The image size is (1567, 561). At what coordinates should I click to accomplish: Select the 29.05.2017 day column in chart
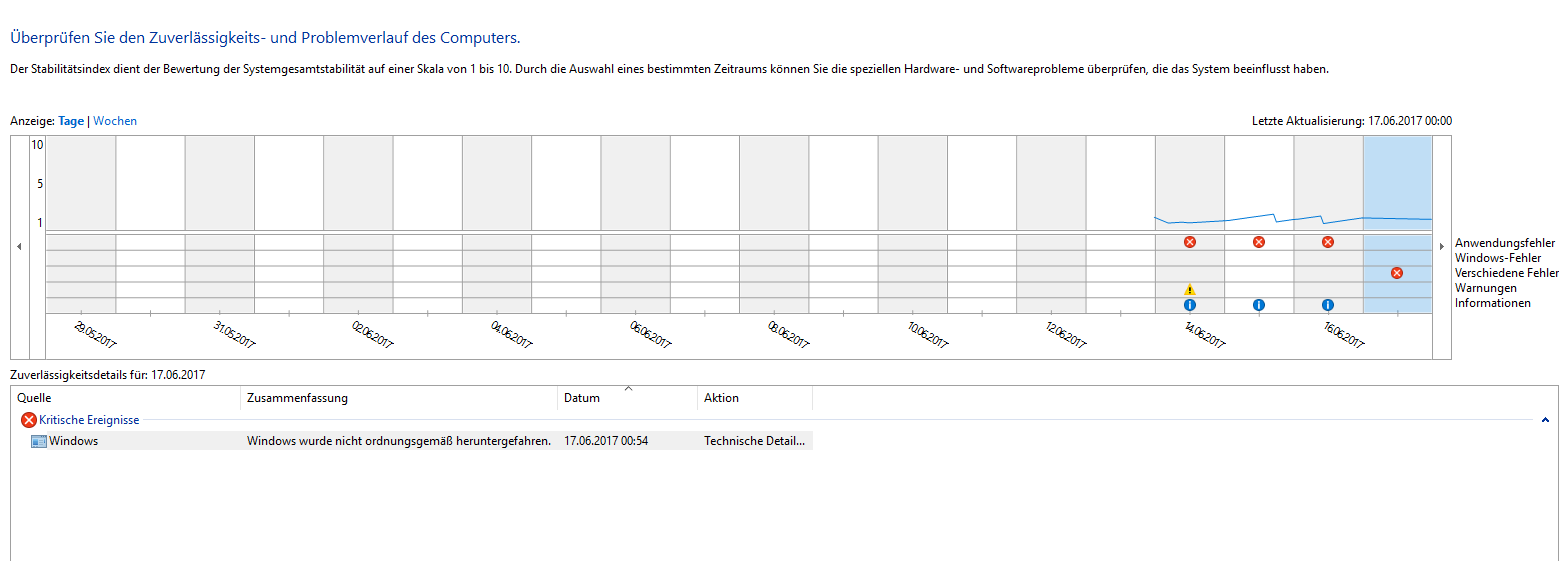(81, 224)
